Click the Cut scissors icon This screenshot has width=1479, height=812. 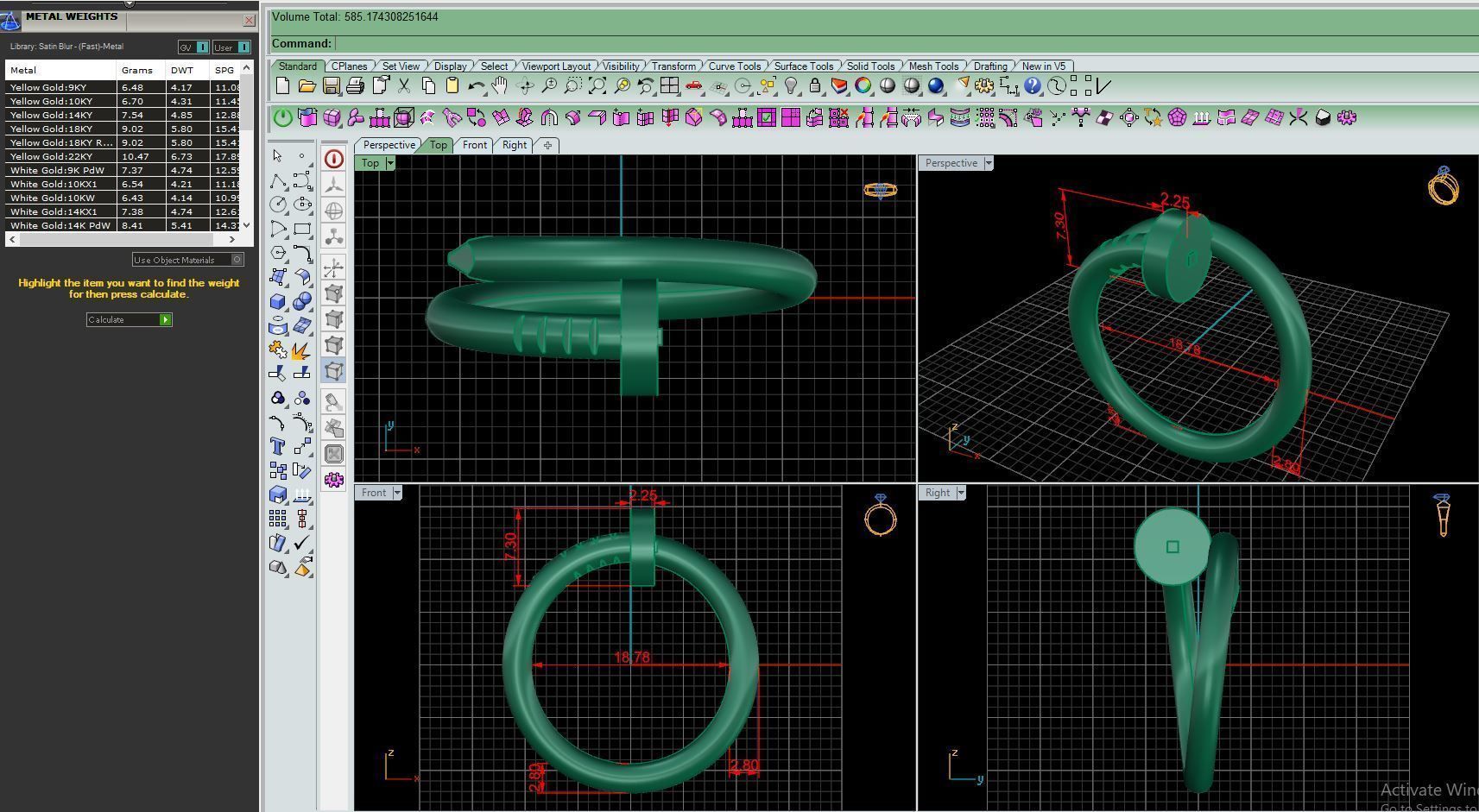coord(404,85)
